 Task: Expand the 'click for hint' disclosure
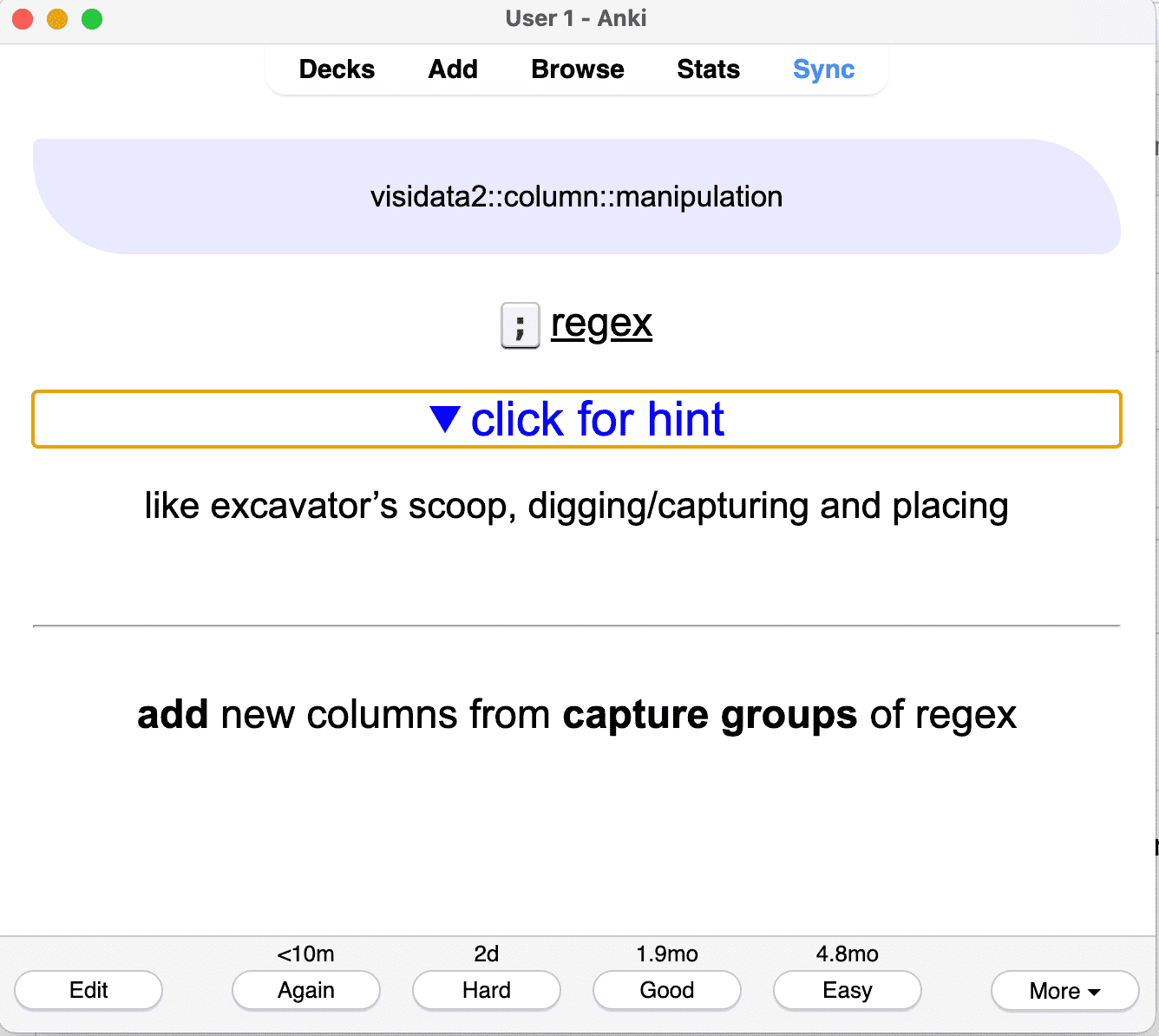tap(577, 419)
